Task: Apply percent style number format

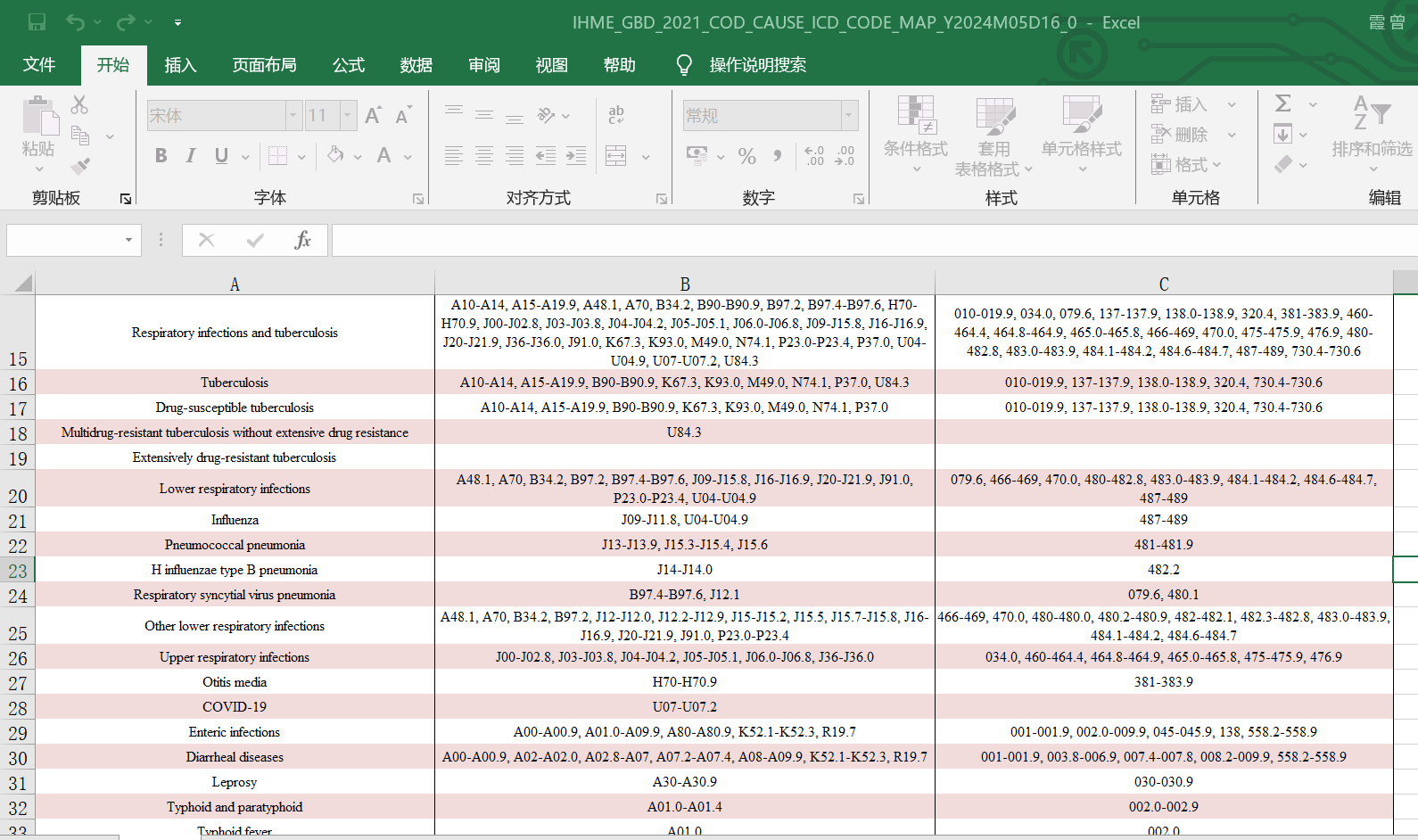Action: click(x=746, y=157)
